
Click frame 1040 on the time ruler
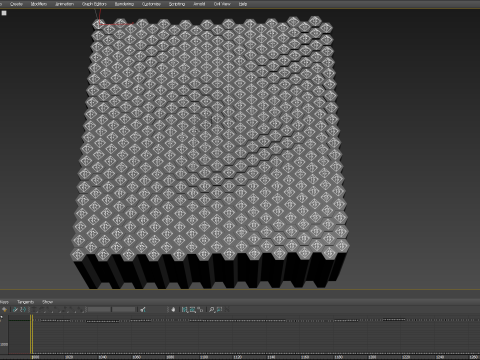102,357
